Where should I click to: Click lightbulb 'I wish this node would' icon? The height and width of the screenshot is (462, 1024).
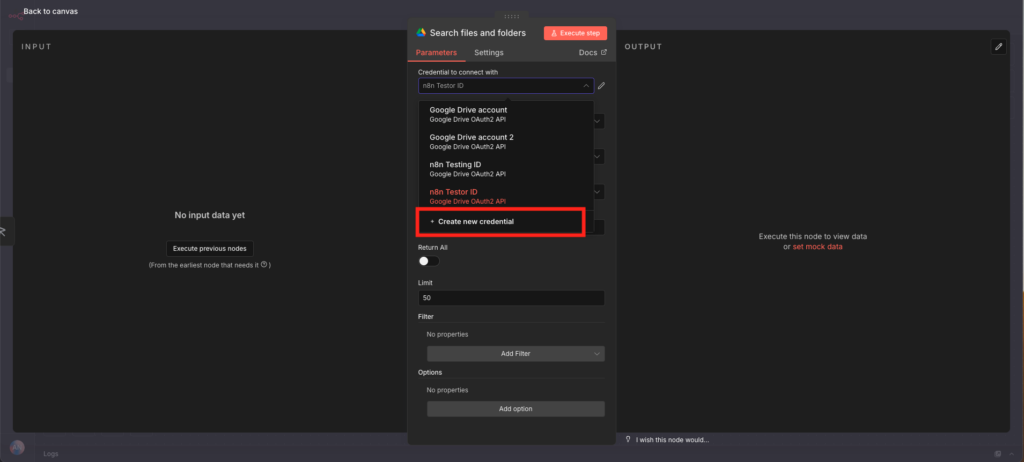pyautogui.click(x=628, y=439)
